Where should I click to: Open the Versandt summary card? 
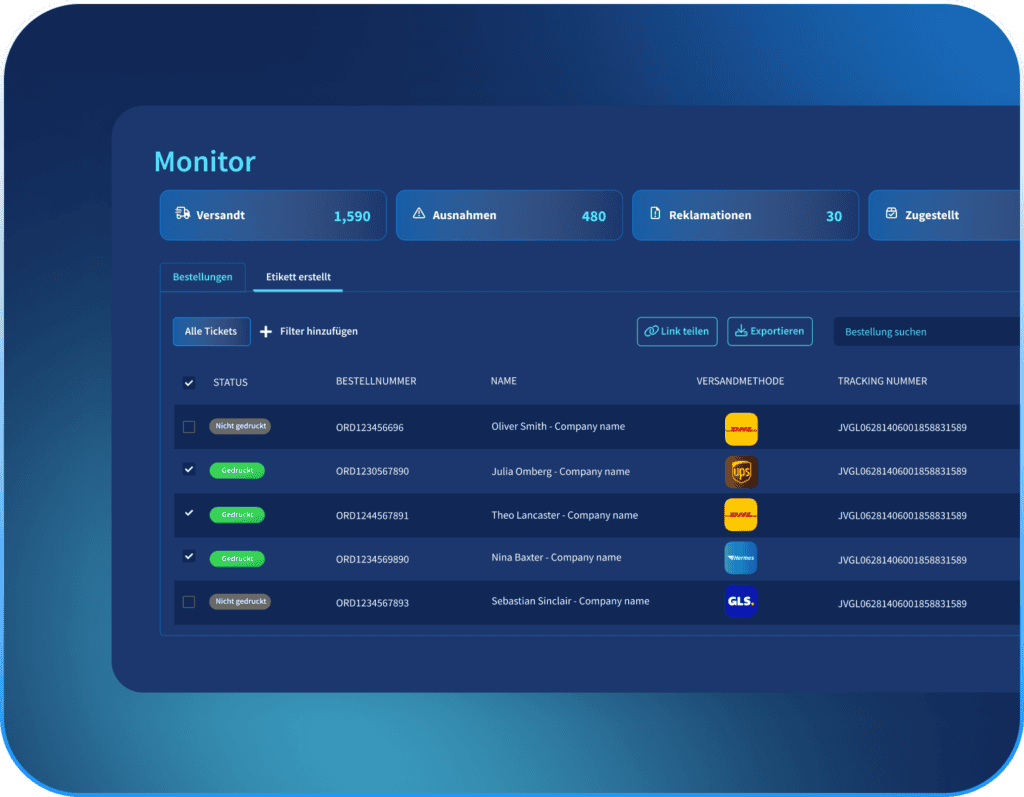click(273, 215)
